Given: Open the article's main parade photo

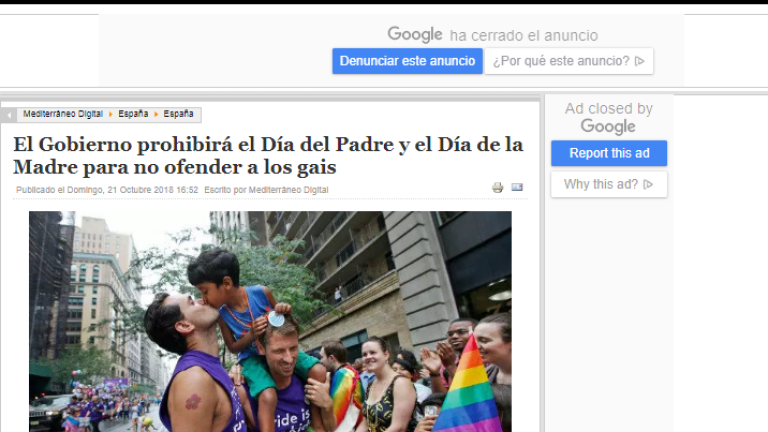Looking at the screenshot, I should [x=270, y=320].
